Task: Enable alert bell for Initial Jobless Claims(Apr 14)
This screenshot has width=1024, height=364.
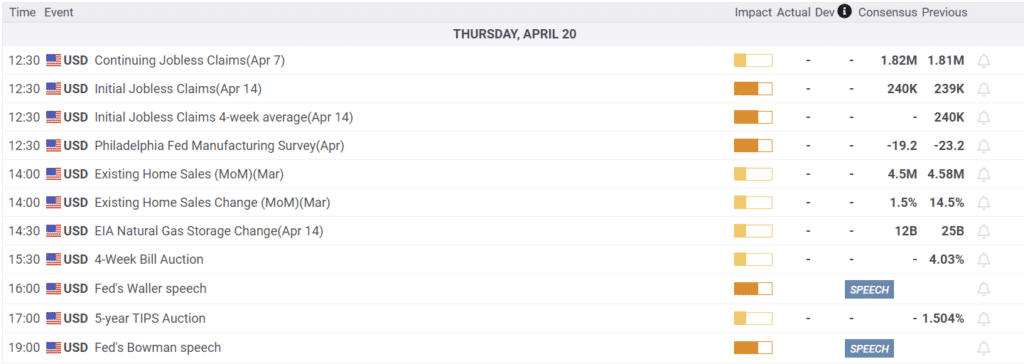Action: pyautogui.click(x=983, y=89)
